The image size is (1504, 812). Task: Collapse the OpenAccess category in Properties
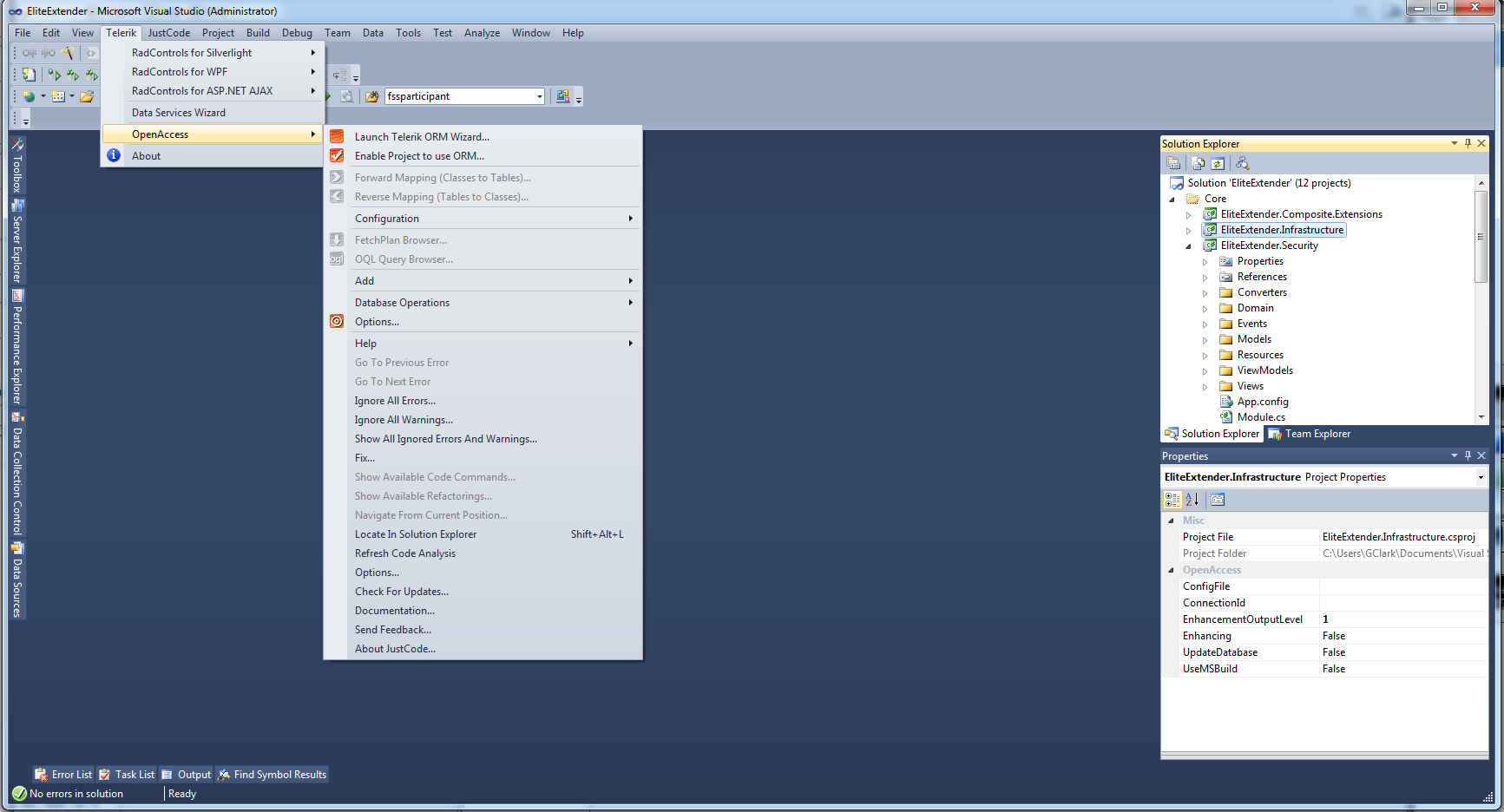[1171, 570]
